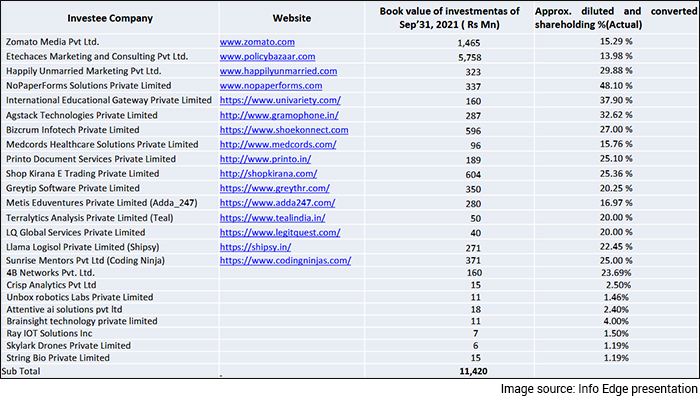Open the univariety.com link
The height and width of the screenshot is (399, 700).
pos(280,100)
